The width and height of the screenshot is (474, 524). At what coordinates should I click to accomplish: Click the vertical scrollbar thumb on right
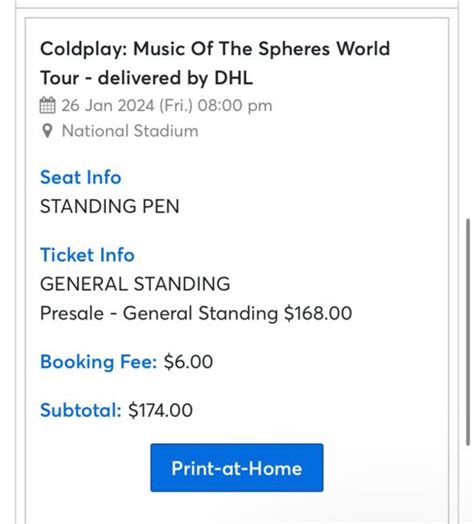click(x=468, y=332)
